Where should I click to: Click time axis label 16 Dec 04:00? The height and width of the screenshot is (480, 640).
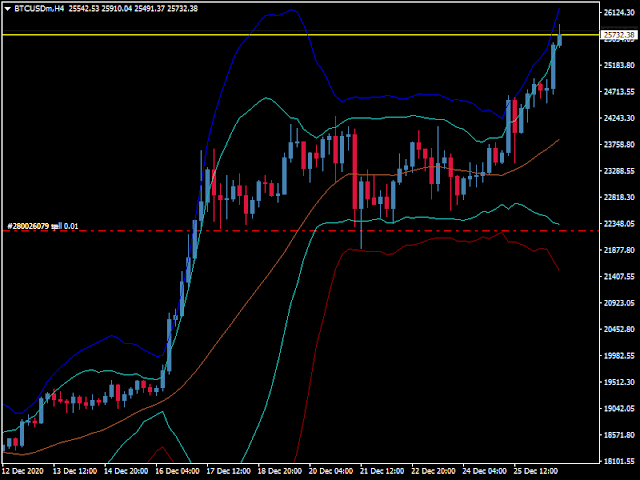coord(177,471)
